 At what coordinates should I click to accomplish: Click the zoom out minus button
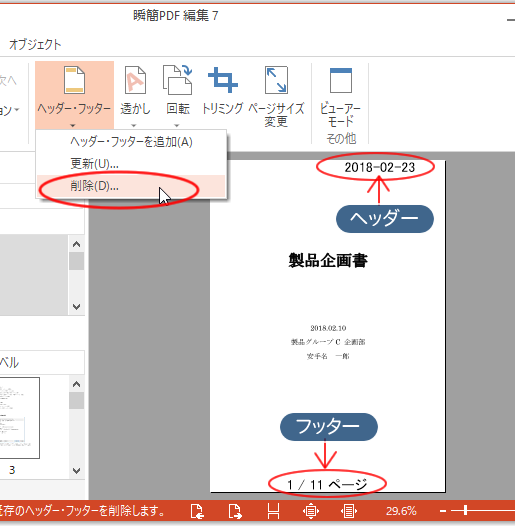(x=443, y=511)
